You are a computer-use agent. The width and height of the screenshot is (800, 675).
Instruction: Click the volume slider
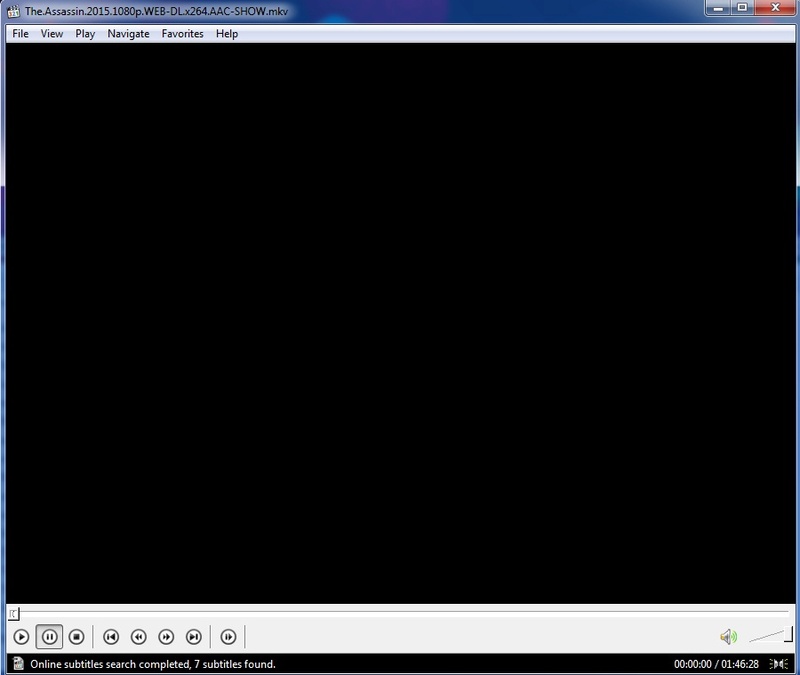(770, 636)
